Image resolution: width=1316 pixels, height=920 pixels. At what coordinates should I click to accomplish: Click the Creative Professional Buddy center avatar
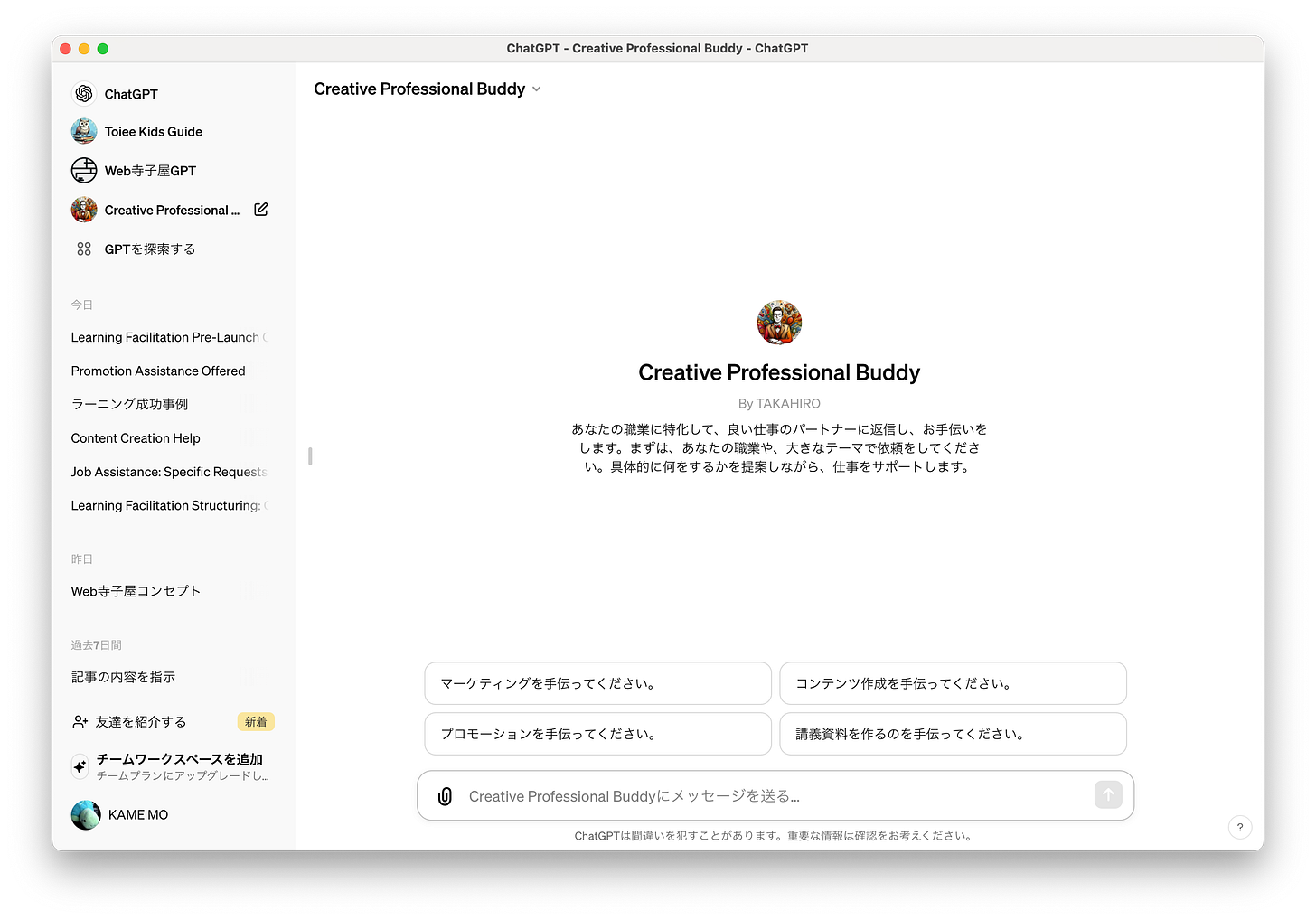[x=779, y=323]
